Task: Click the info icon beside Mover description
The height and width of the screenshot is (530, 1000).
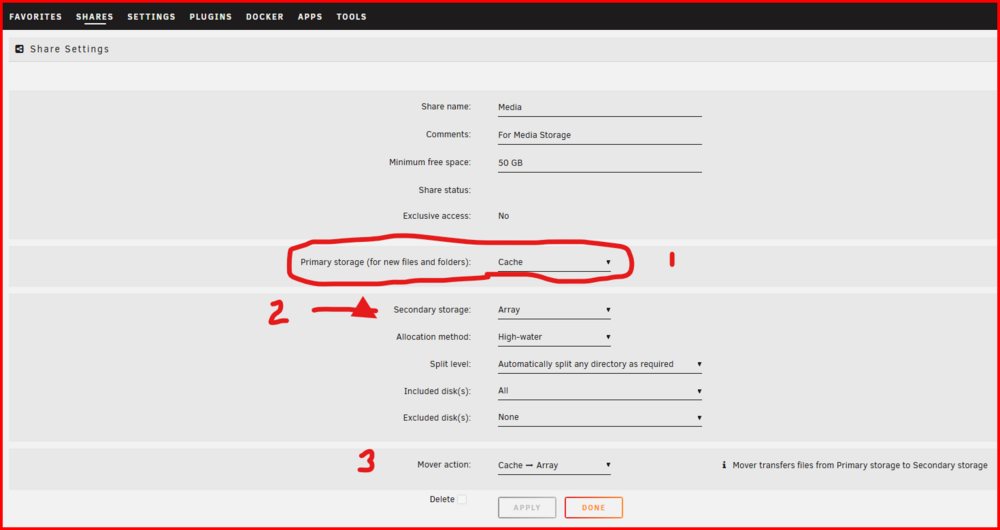Action: 724,466
